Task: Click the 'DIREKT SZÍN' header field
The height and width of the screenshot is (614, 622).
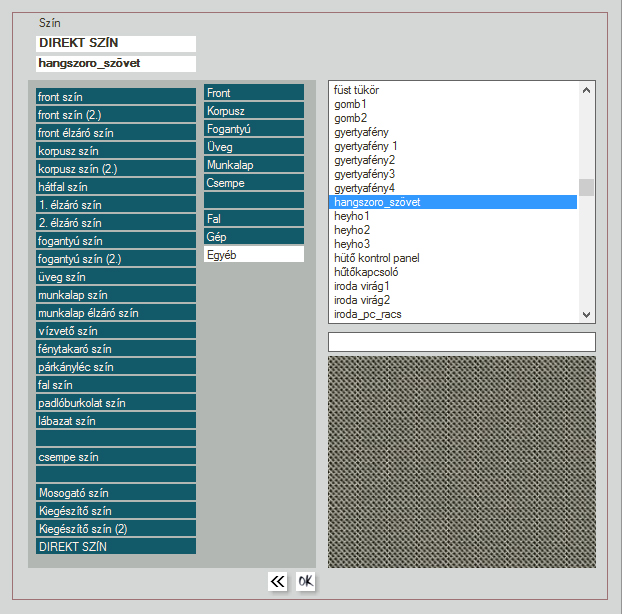Action: (x=116, y=44)
